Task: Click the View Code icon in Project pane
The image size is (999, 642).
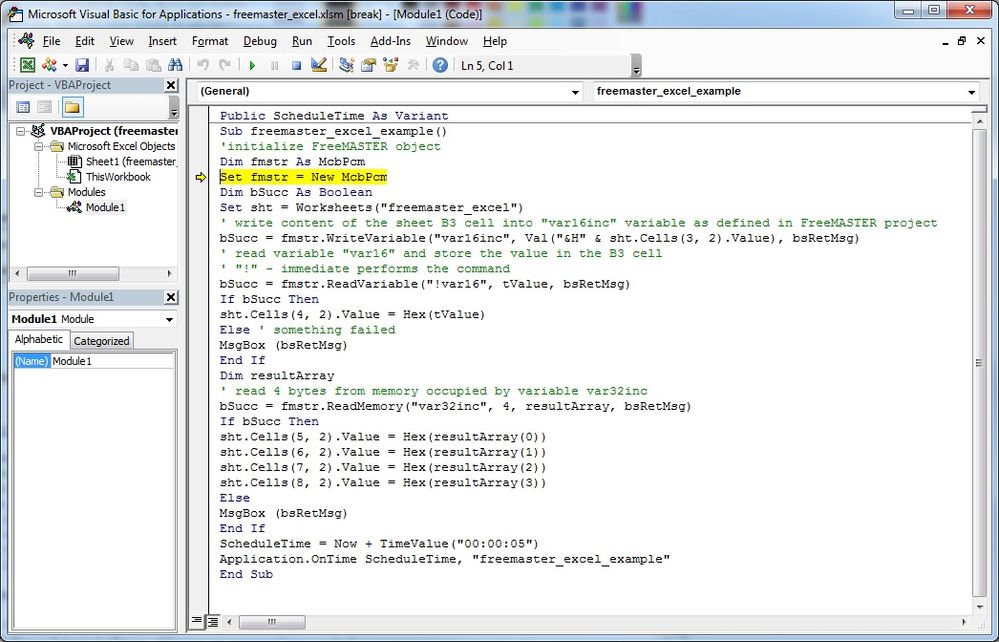Action: 23,107
